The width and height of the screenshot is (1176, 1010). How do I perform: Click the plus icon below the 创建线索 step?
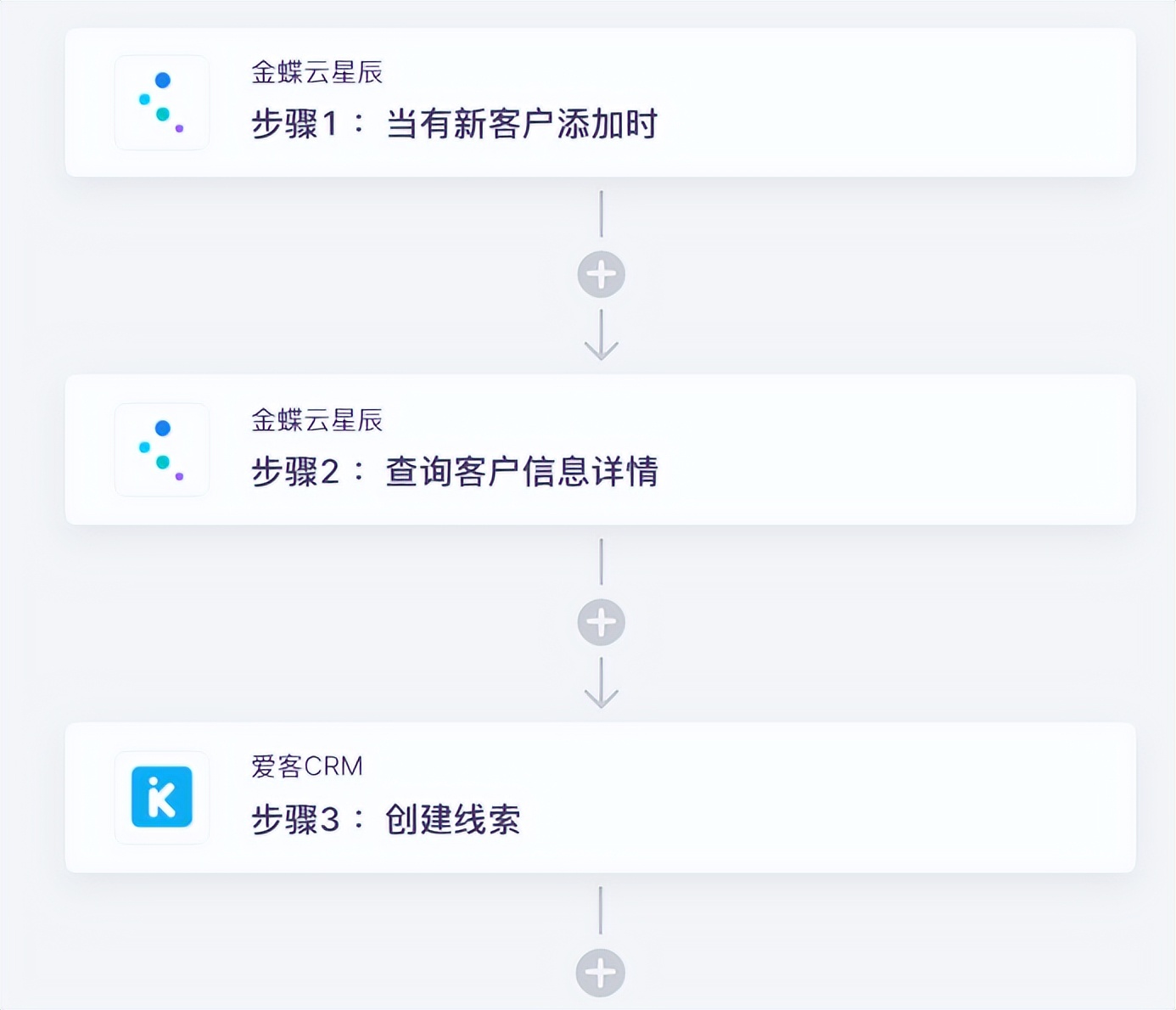[x=602, y=972]
